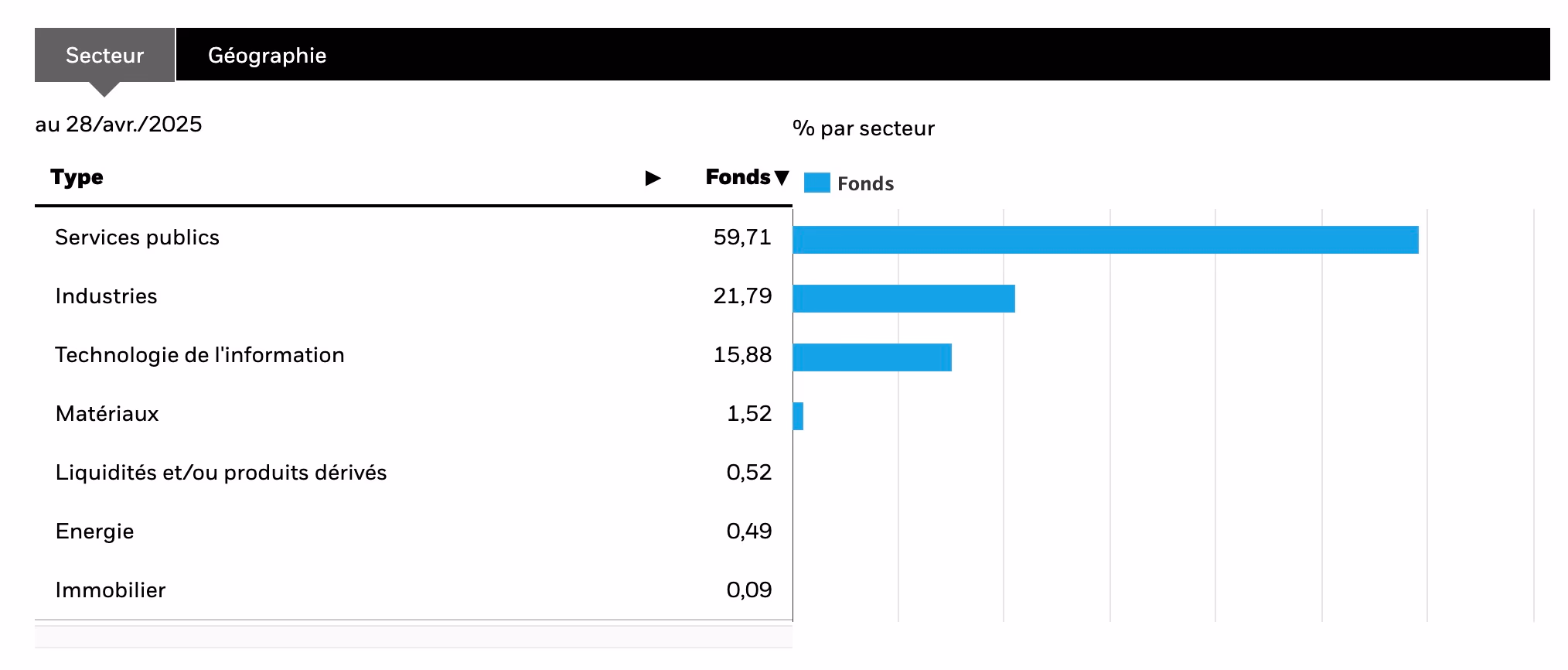Open the Géographie tab
1568x670 pixels.
(267, 56)
